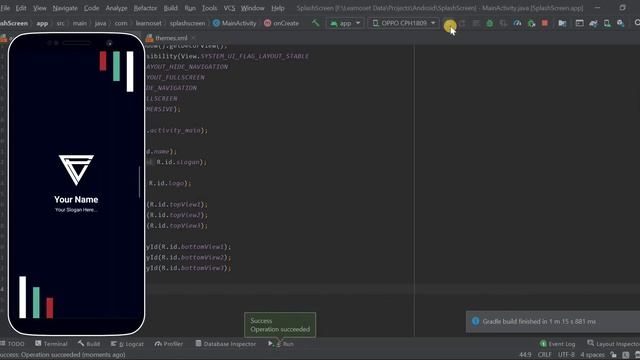Click the app breadcrumb in navigation bar
Image resolution: width=640 pixels, height=360 pixels.
(x=42, y=23)
